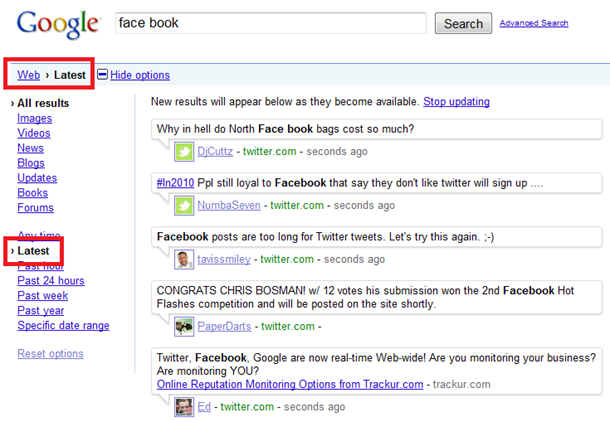This screenshot has height=422, width=610.
Task: Open DjCuttz Twitter avatar icon
Action: click(184, 152)
